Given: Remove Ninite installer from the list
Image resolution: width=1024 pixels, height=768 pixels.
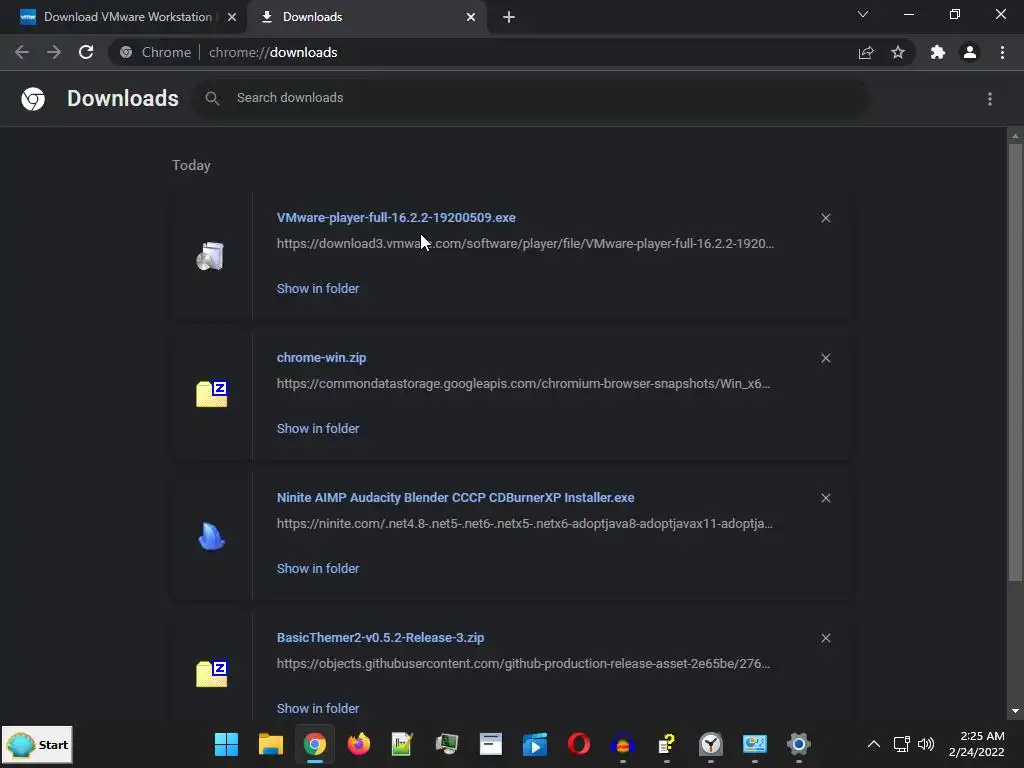Looking at the screenshot, I should pyautogui.click(x=825, y=498).
